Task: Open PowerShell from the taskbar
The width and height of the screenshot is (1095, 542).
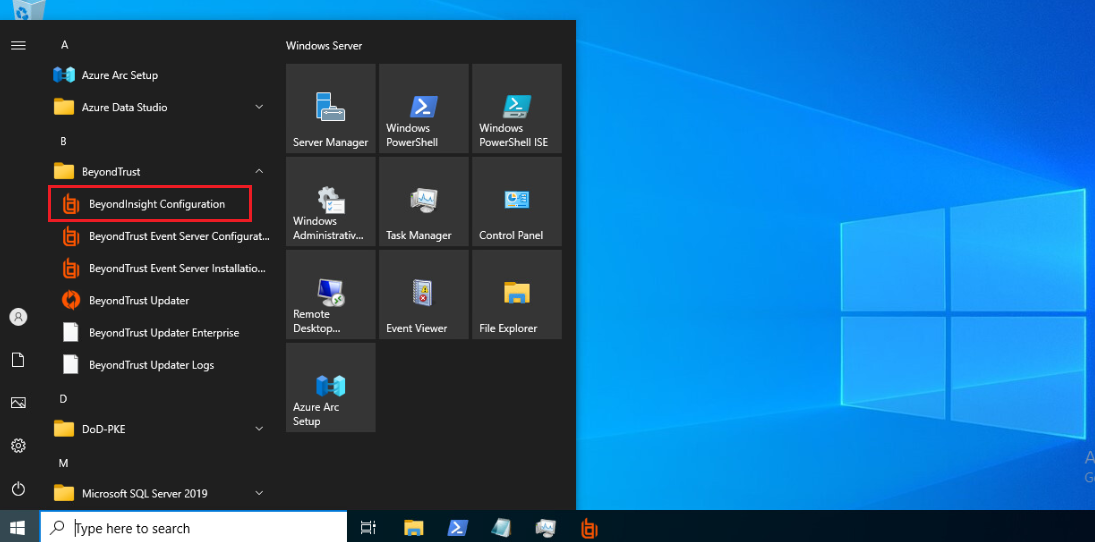Action: click(x=458, y=528)
